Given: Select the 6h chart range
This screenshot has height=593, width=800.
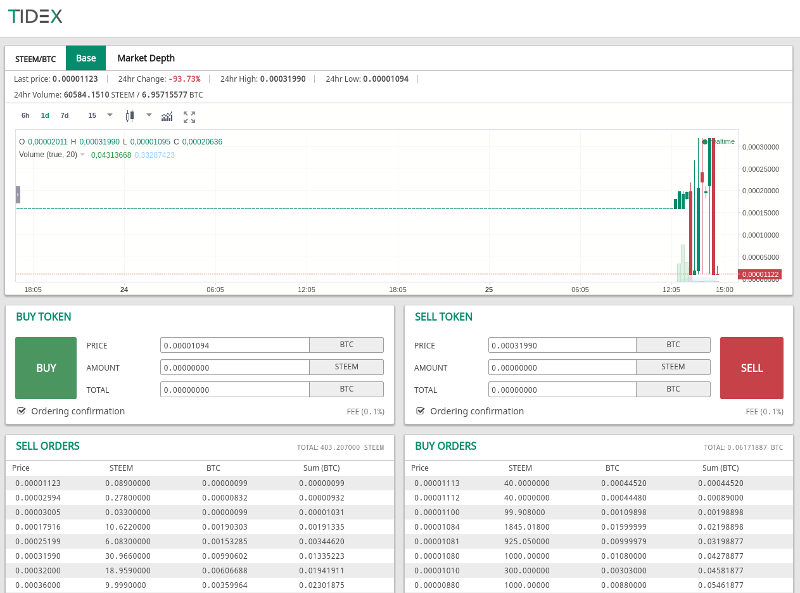Looking at the screenshot, I should click(x=26, y=116).
